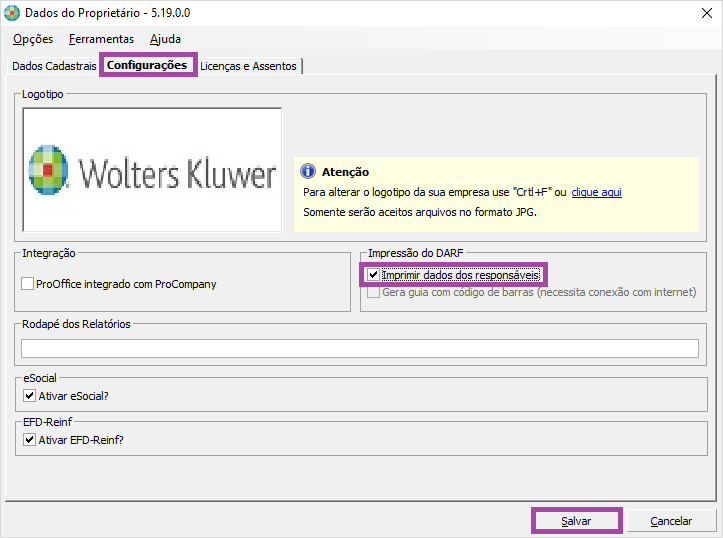Click the 'Somente serão aceitos arquivos' note text

pyautogui.click(x=420, y=212)
